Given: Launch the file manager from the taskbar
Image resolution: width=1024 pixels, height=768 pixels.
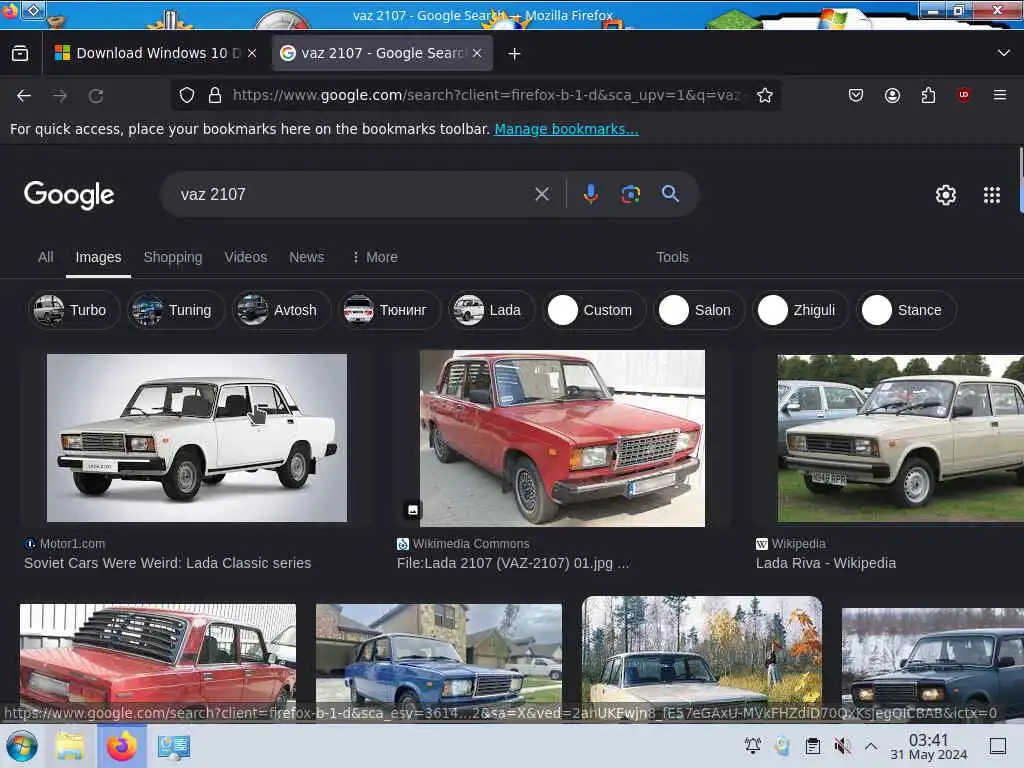Looking at the screenshot, I should [70, 746].
